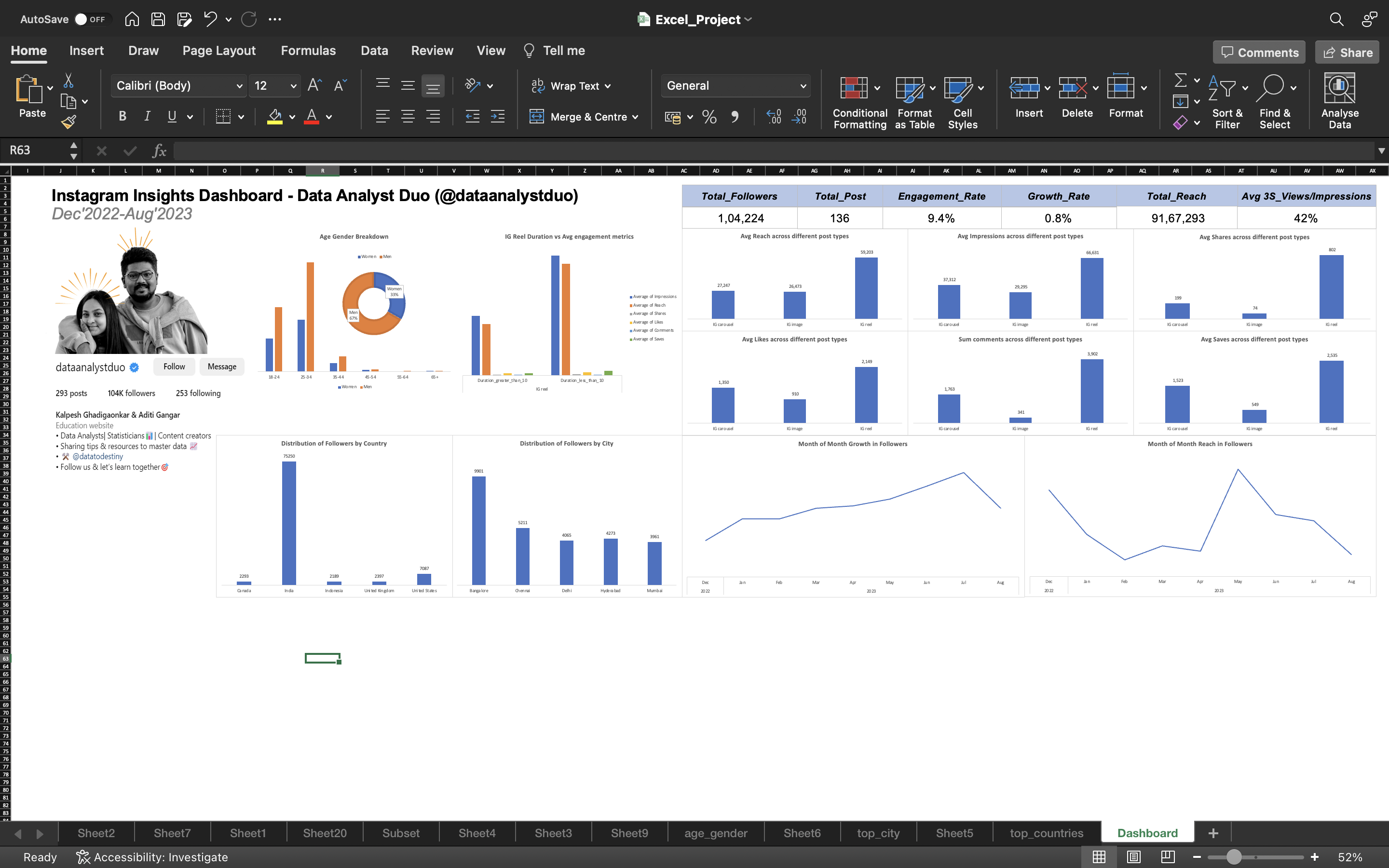This screenshot has width=1389, height=868.
Task: Click the Sort & Filter icon
Action: coord(1222,88)
